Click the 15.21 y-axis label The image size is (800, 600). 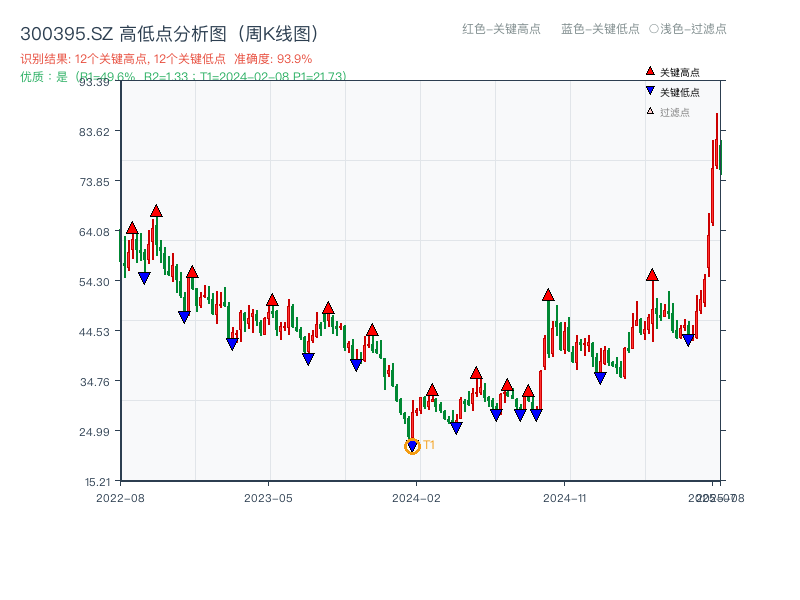tap(97, 482)
